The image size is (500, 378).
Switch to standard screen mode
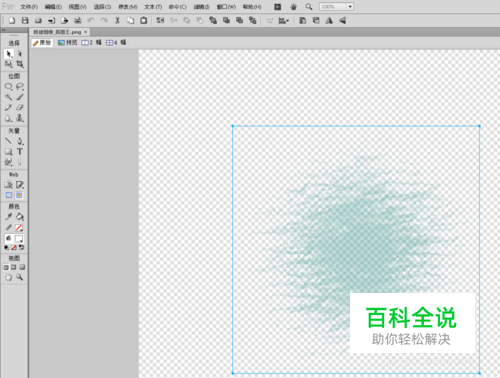(x=6, y=267)
